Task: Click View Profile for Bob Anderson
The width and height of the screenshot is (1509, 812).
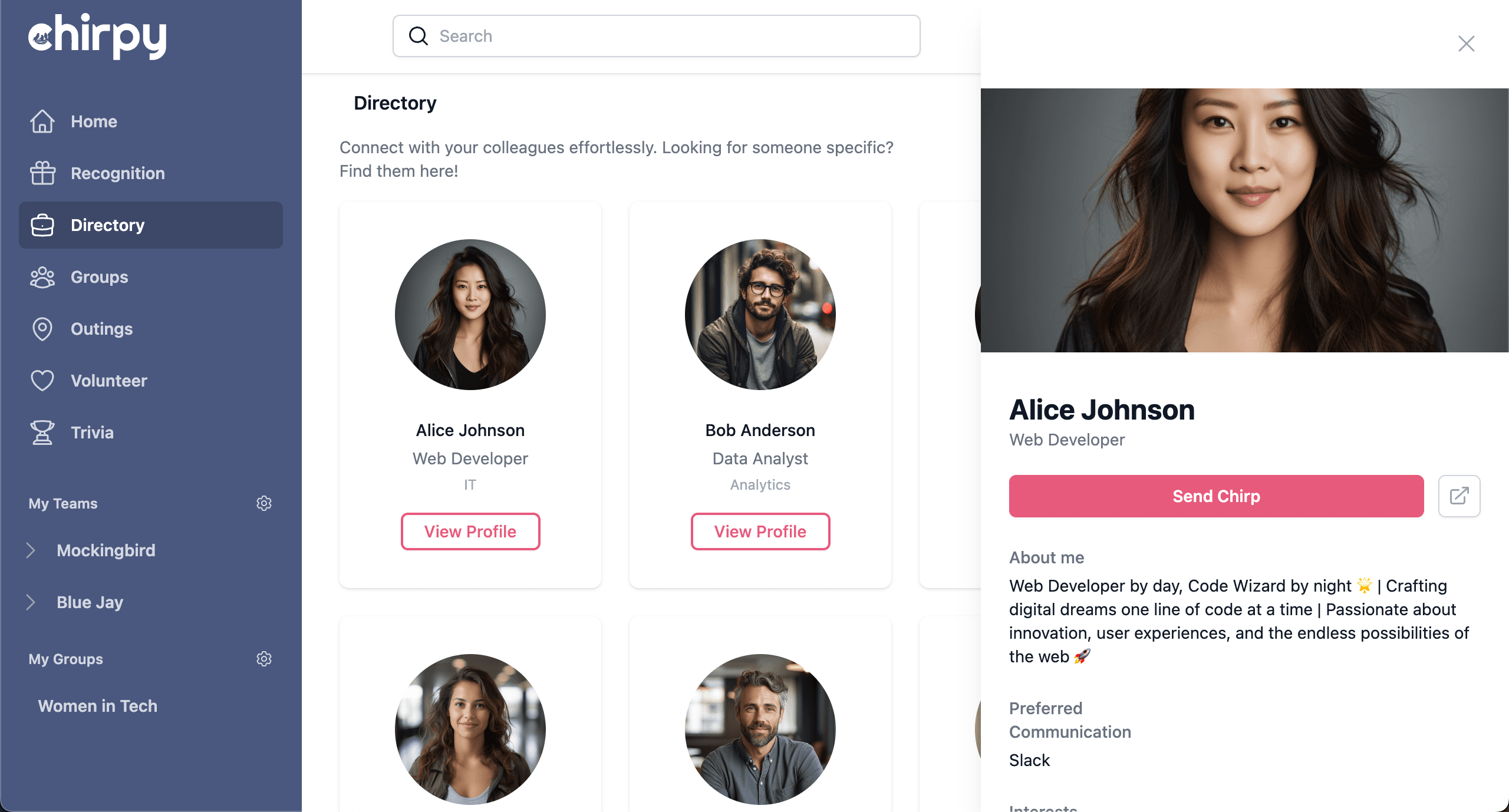Action: (x=759, y=531)
